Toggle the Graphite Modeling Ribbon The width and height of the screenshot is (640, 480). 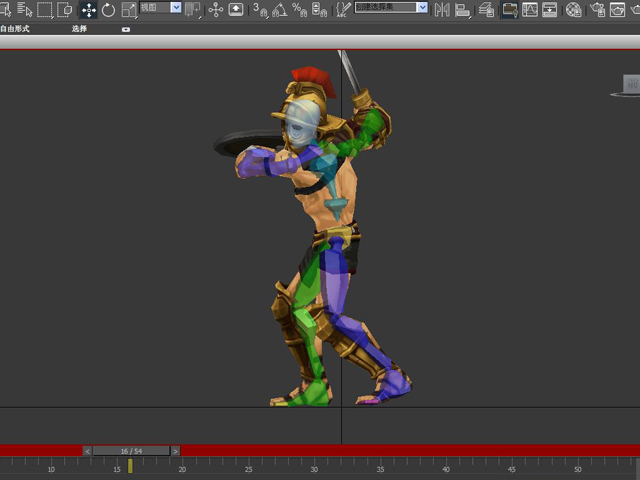click(510, 9)
